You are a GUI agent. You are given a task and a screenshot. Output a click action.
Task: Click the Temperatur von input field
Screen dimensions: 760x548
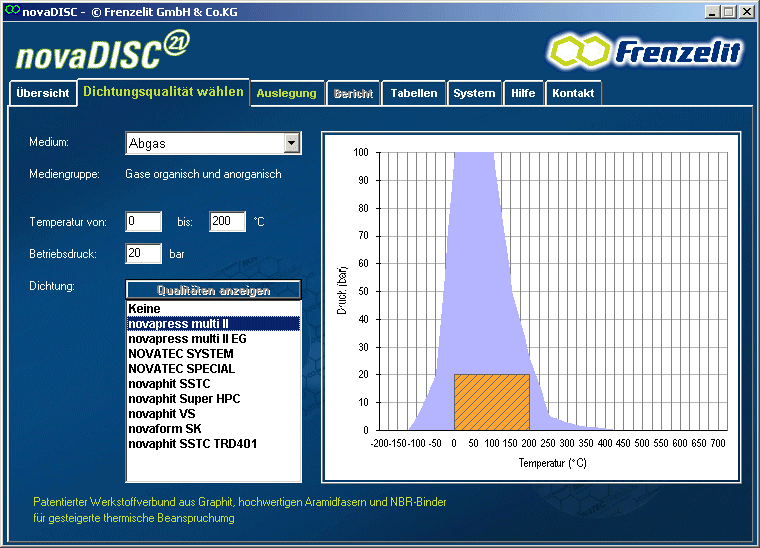click(144, 222)
